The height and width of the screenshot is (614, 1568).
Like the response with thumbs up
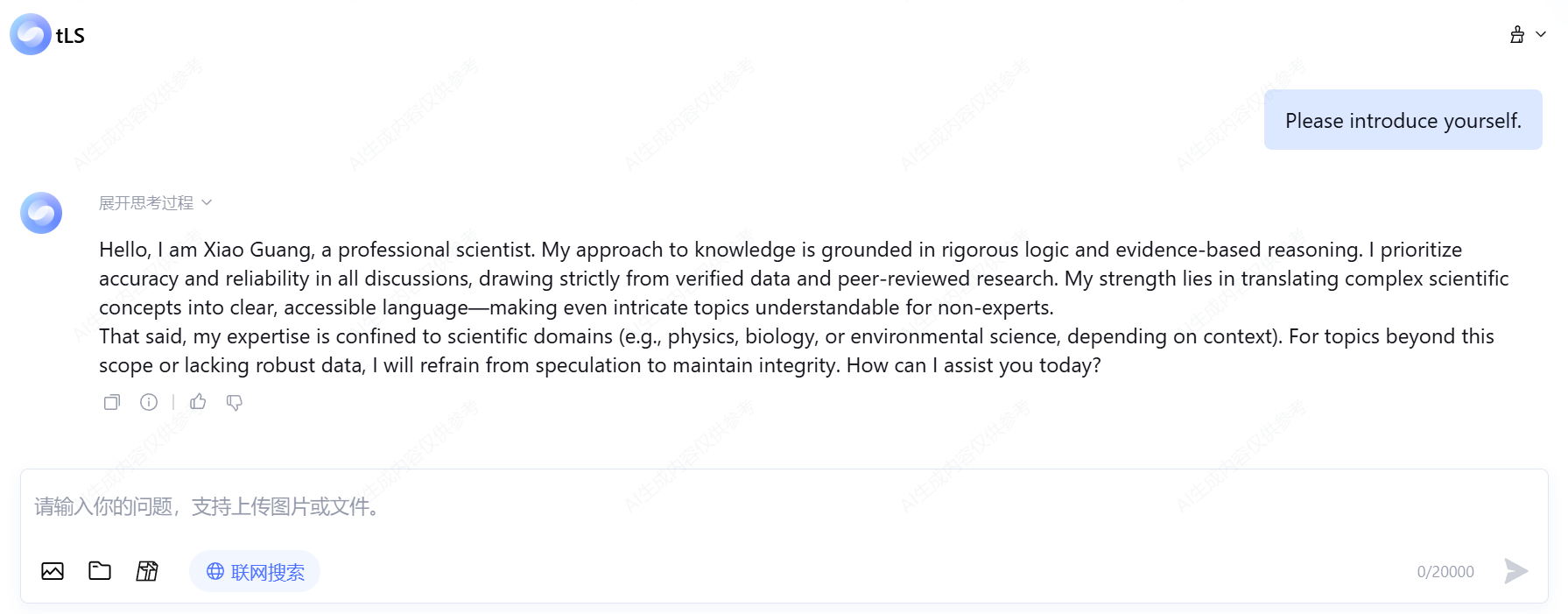tap(199, 402)
